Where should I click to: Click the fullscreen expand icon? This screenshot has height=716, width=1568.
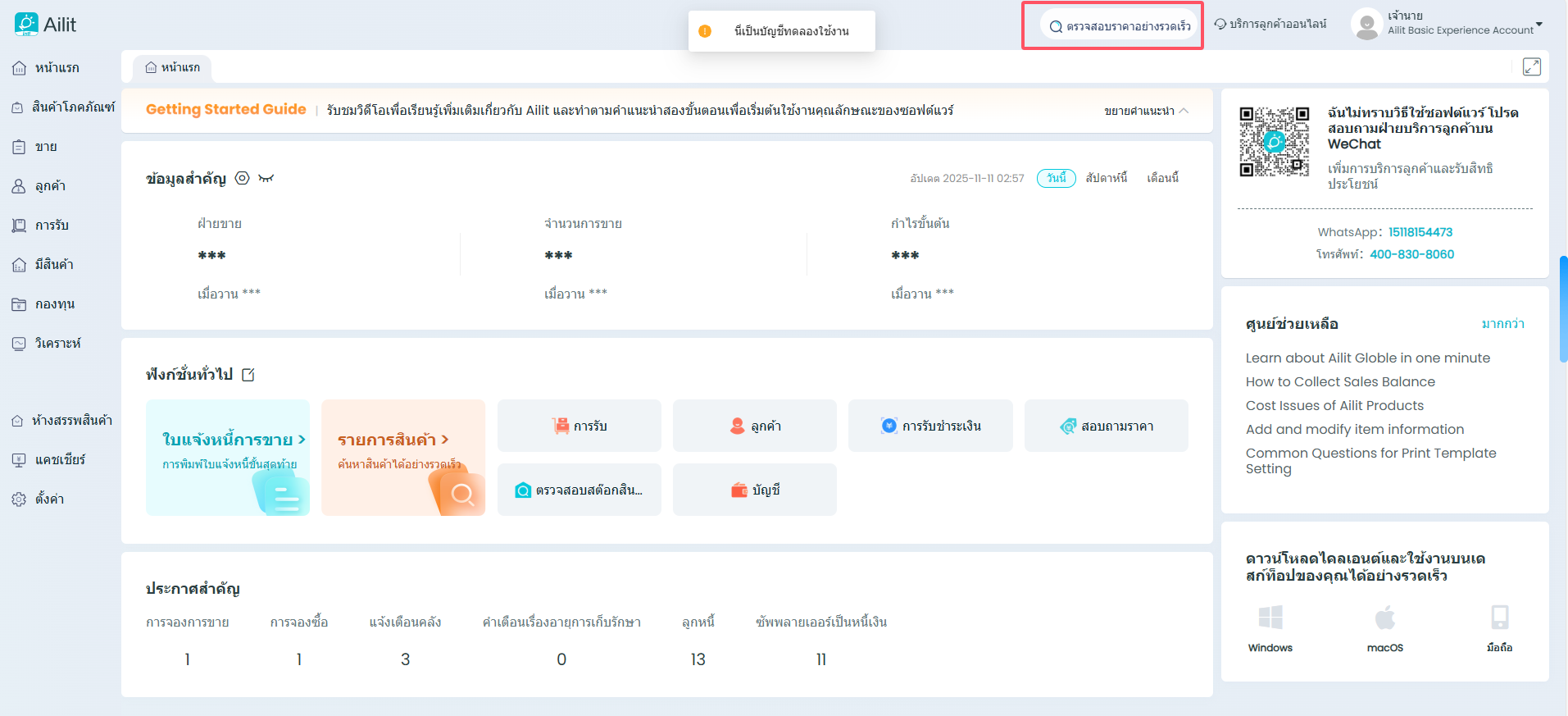click(1531, 67)
